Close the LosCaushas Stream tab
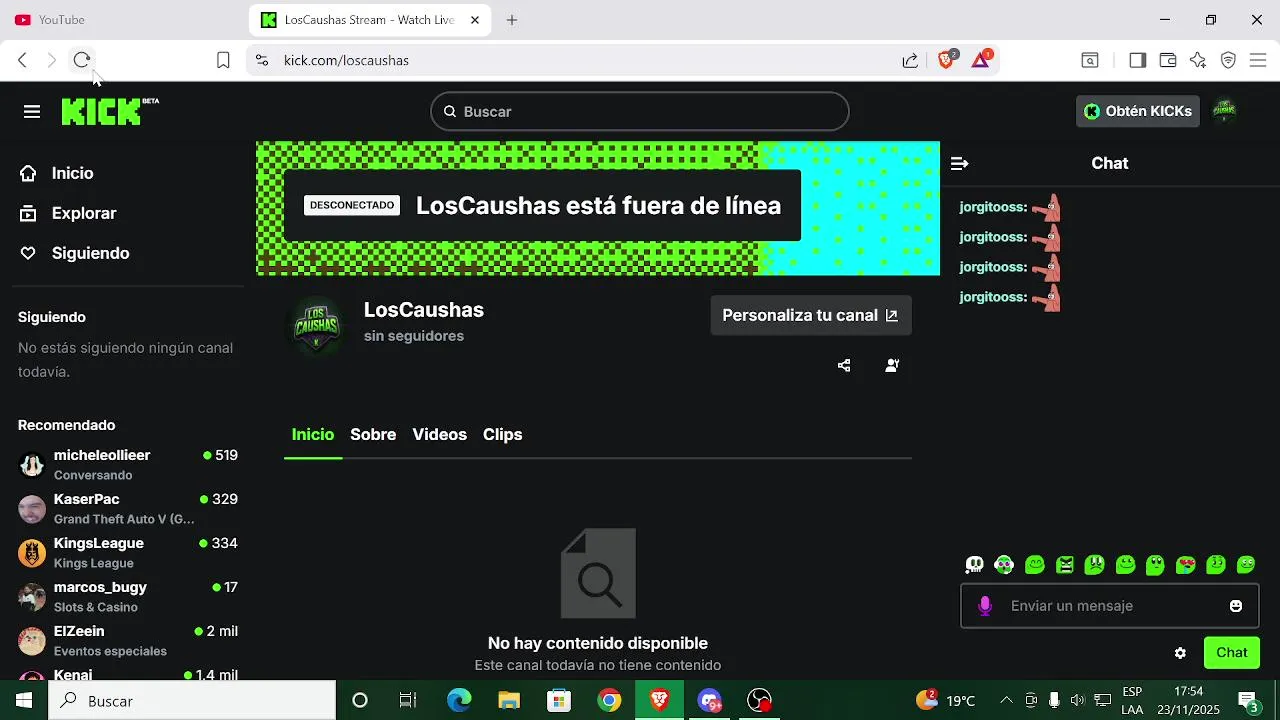This screenshot has height=720, width=1280. coord(475,20)
